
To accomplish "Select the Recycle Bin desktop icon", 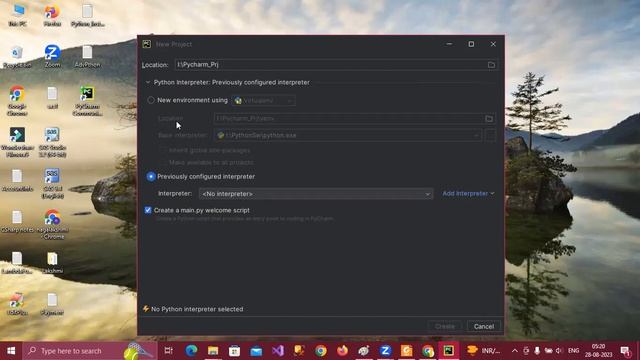I will [x=17, y=57].
